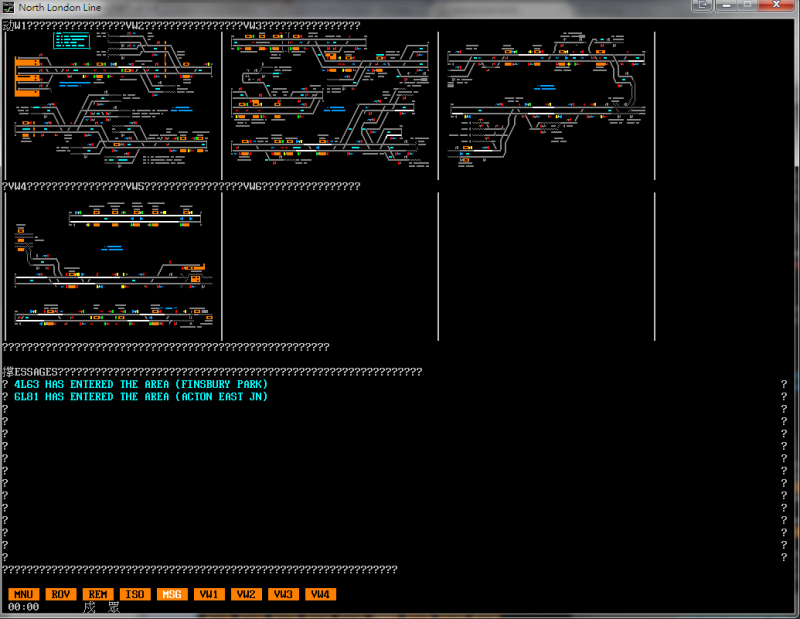Click the MNU menu button
Viewport: 800px width, 619px height.
coord(23,594)
